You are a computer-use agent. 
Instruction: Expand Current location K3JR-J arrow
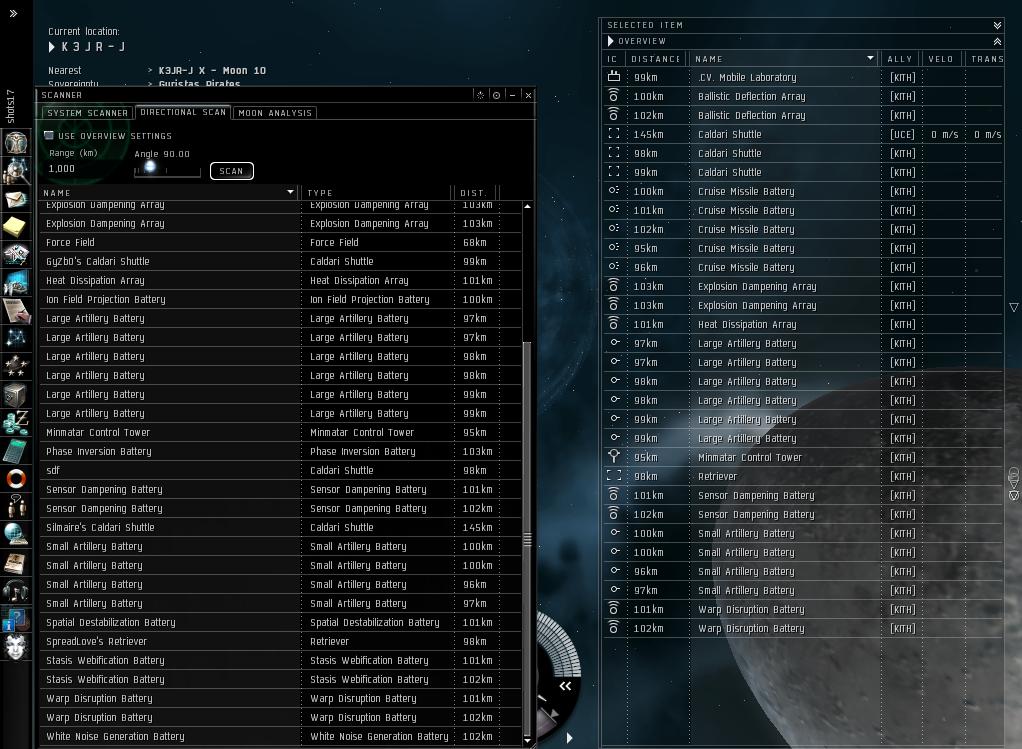point(52,47)
